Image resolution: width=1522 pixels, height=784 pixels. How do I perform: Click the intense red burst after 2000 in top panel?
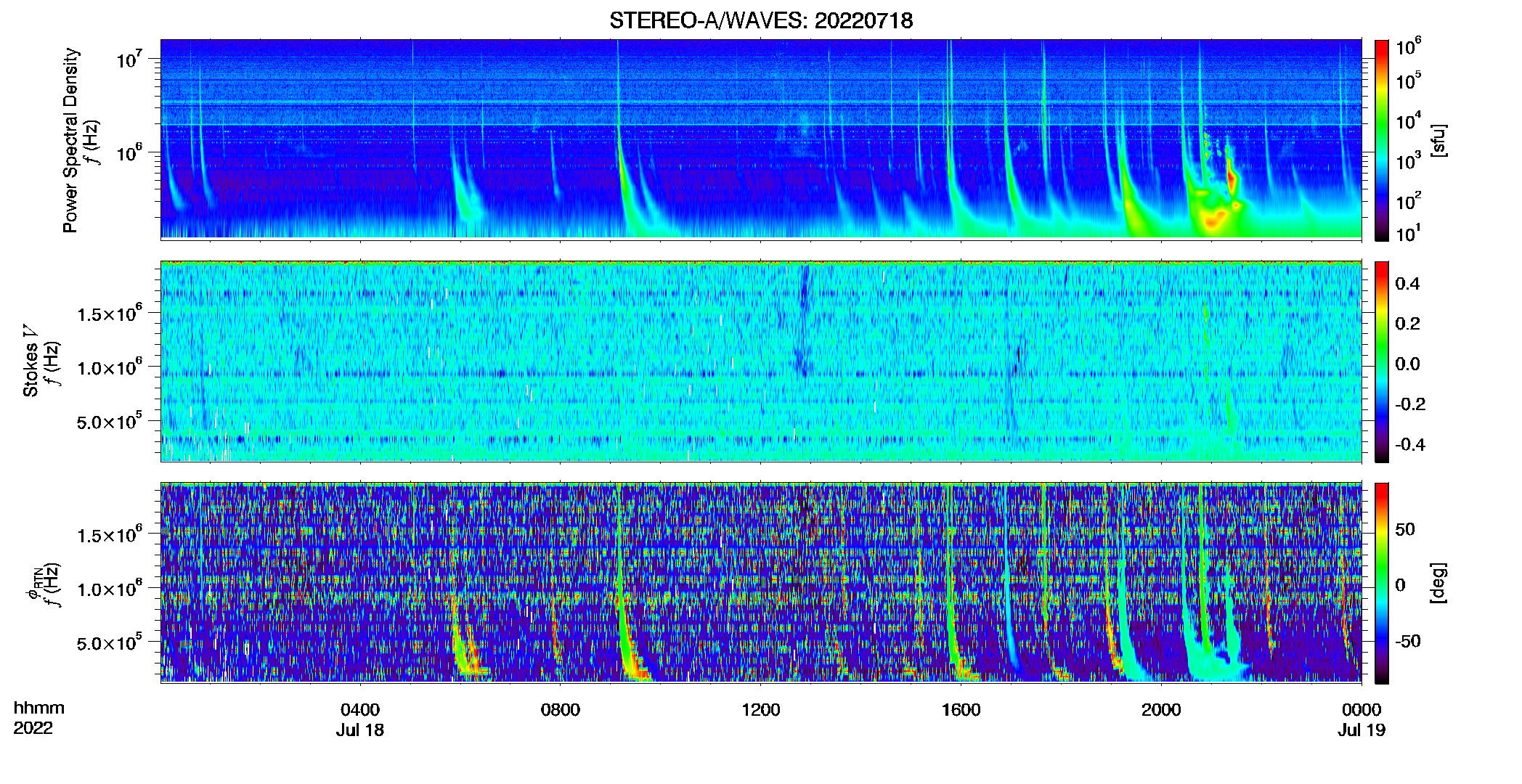tap(1230, 176)
